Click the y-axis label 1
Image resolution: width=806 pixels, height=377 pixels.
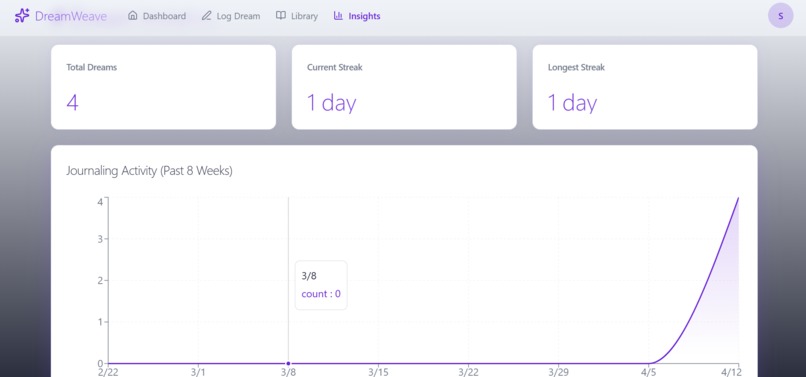(101, 322)
